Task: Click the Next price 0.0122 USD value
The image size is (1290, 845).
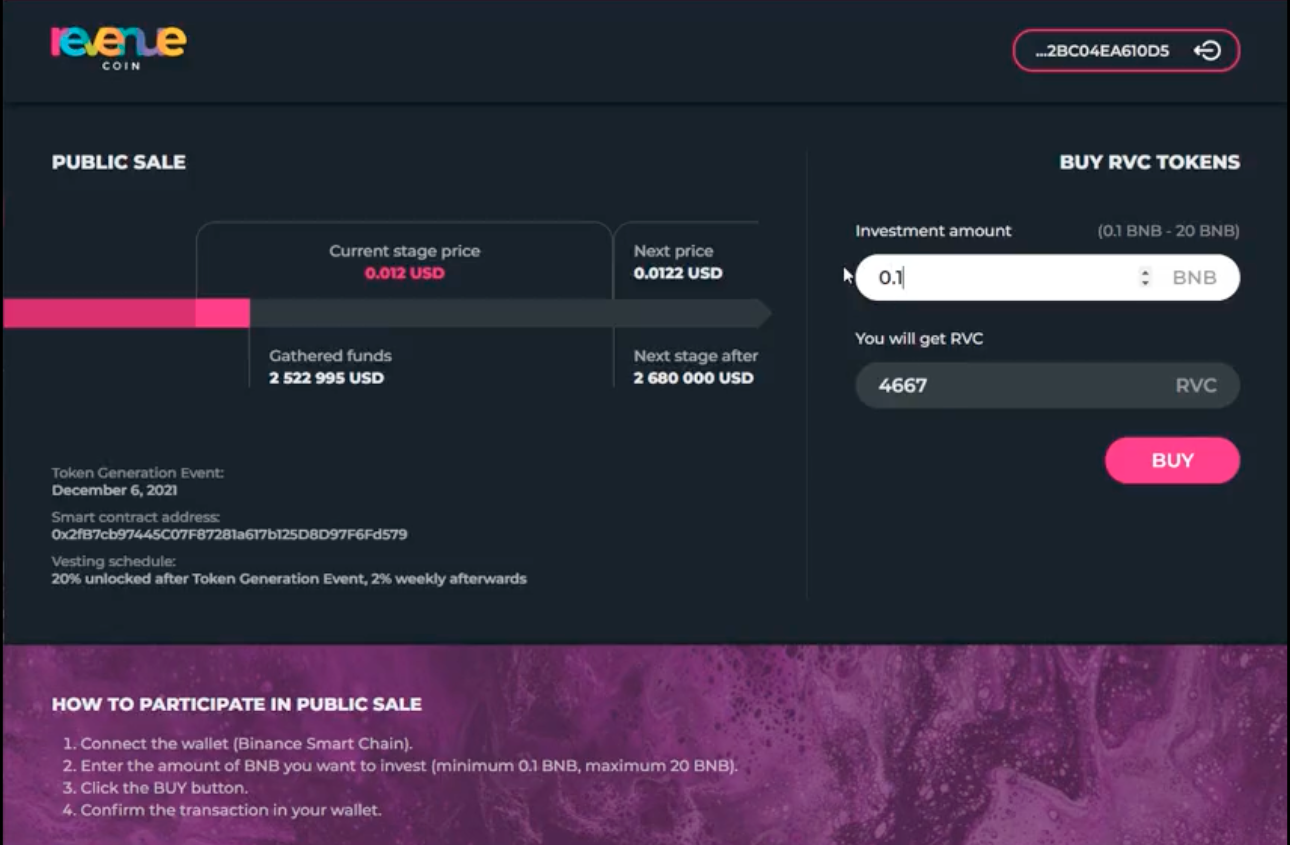Action: point(677,273)
